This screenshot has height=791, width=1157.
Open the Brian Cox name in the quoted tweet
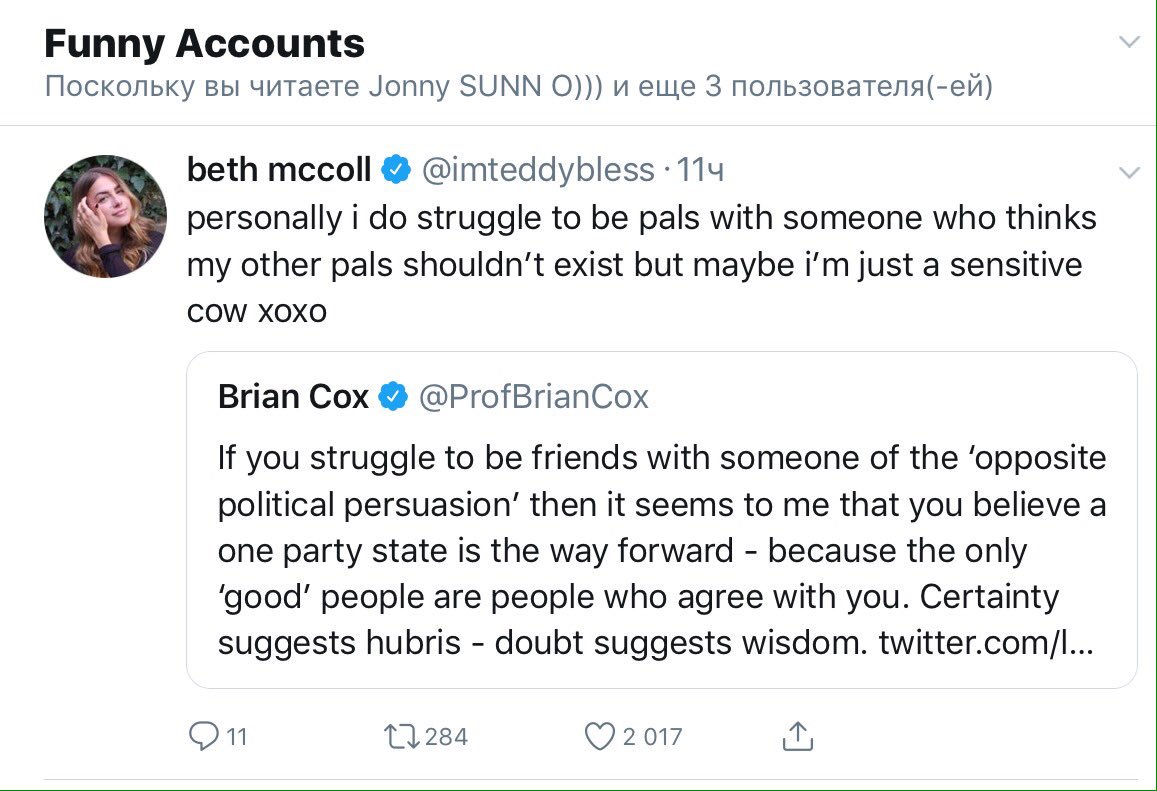click(x=293, y=397)
